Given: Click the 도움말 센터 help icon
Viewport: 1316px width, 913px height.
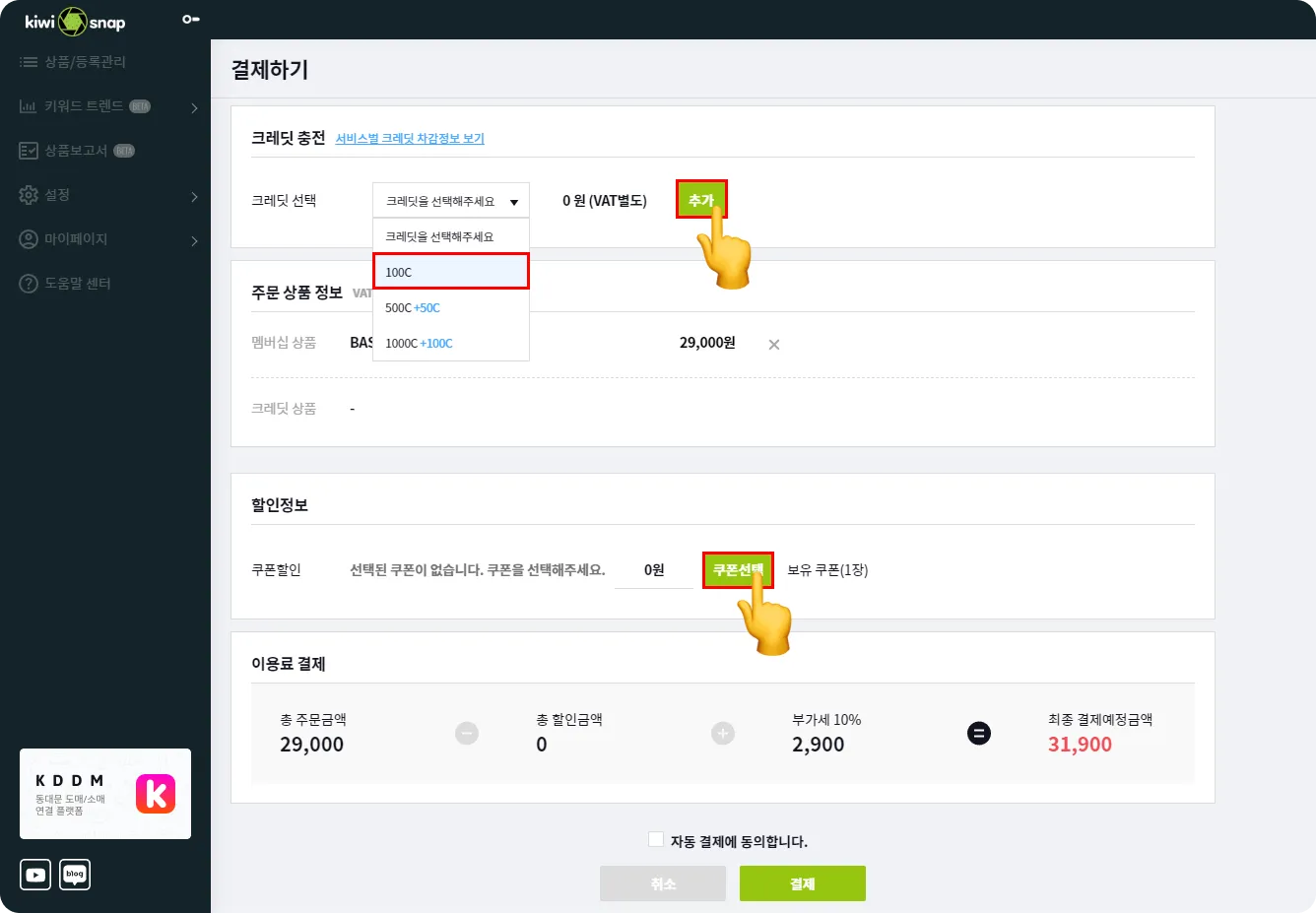Looking at the screenshot, I should pyautogui.click(x=29, y=284).
